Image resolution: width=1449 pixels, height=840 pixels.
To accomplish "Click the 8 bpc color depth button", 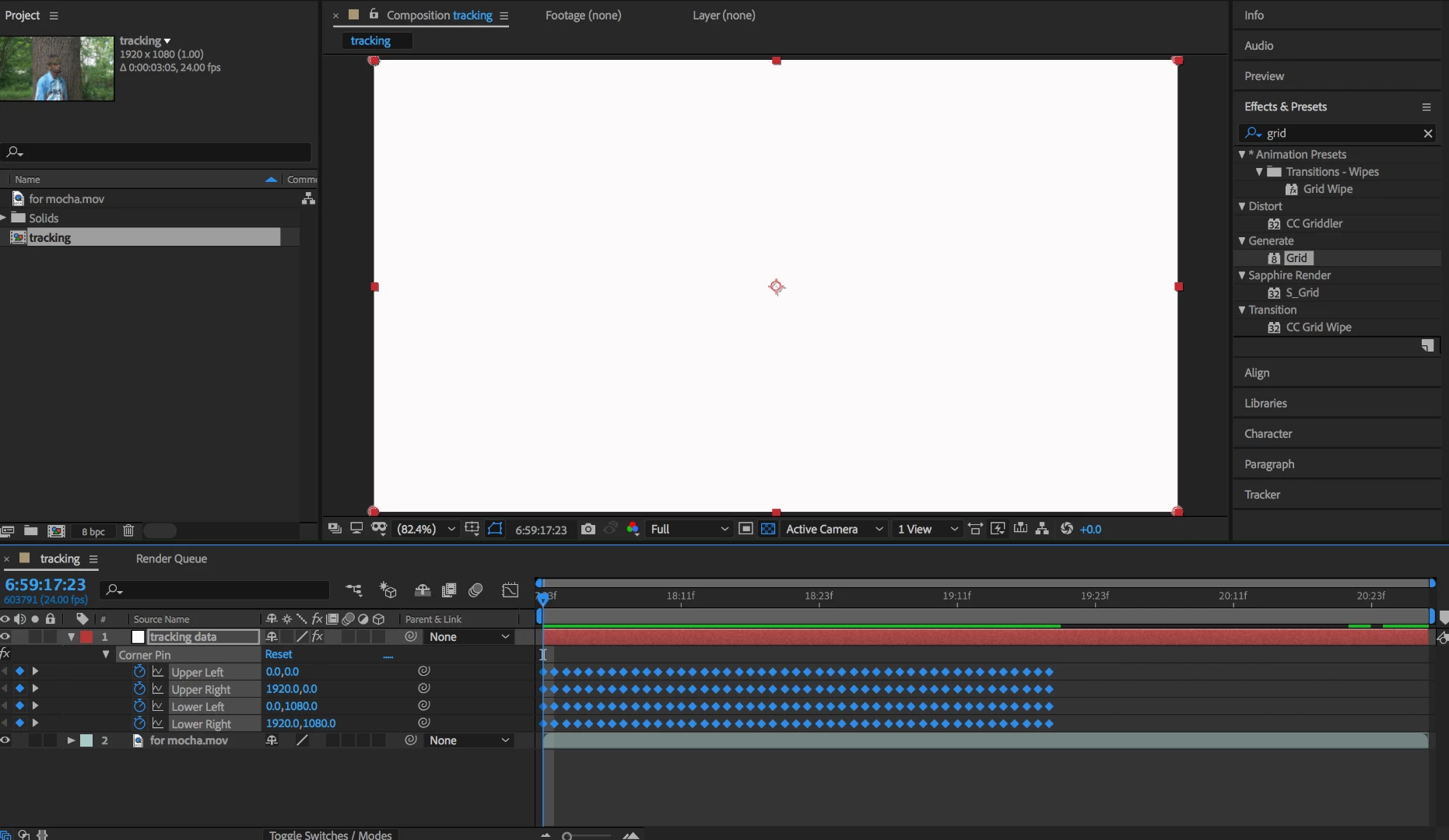I will tap(93, 531).
